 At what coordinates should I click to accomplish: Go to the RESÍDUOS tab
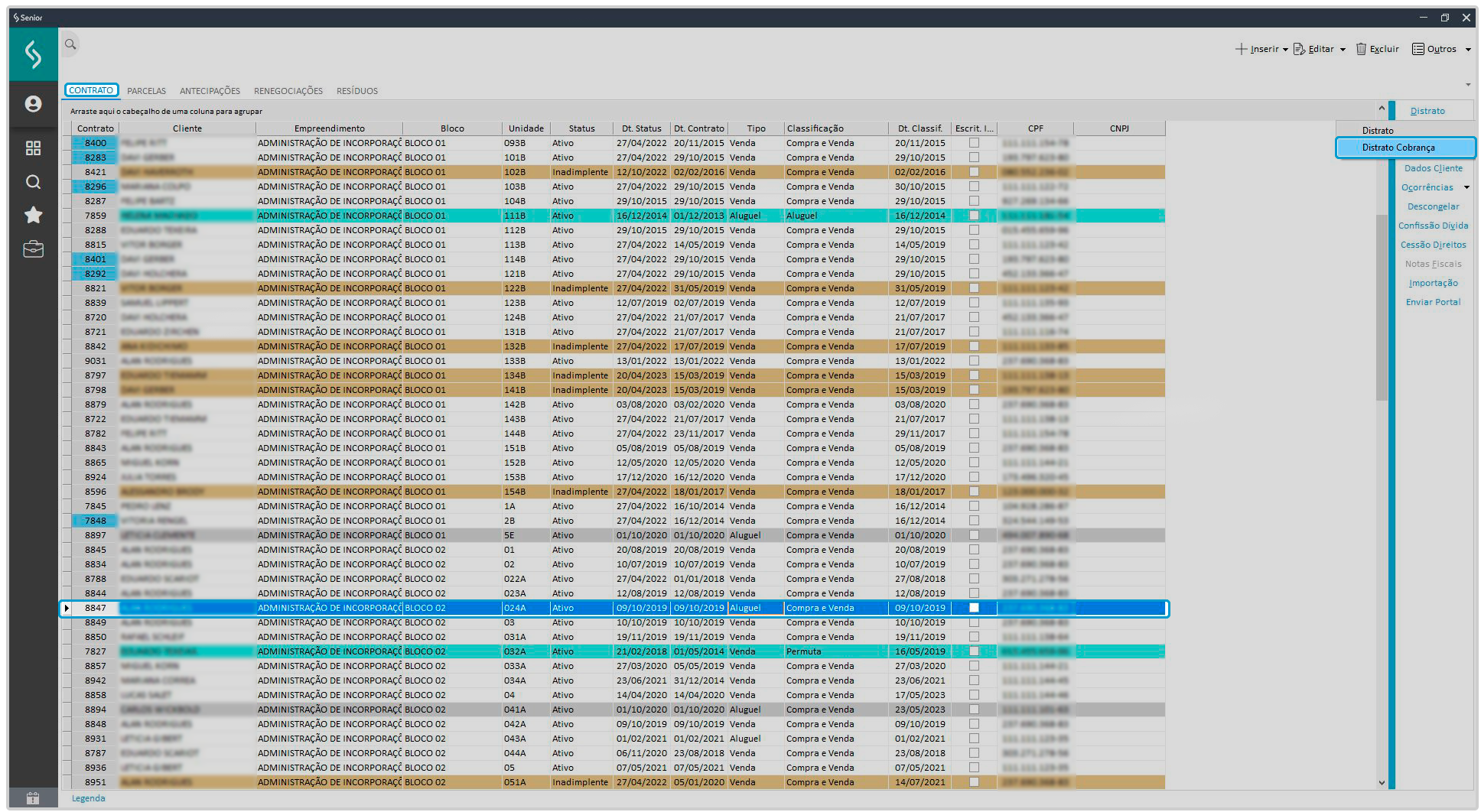click(357, 91)
